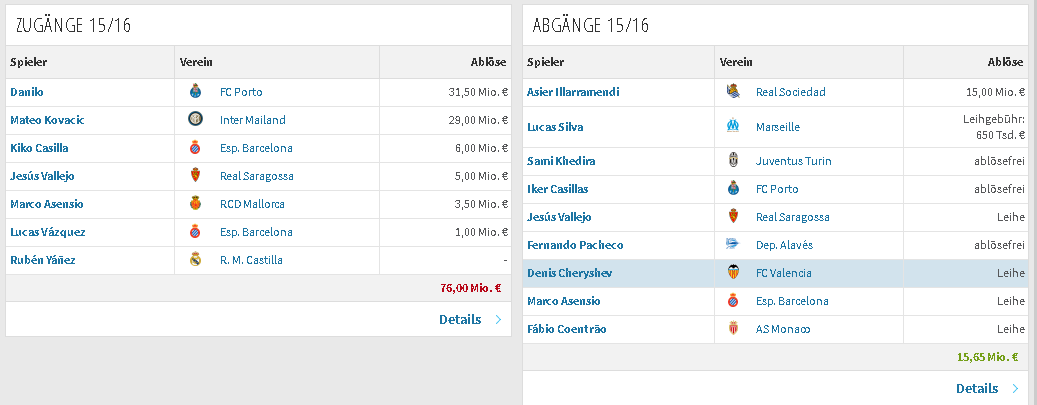The image size is (1037, 405).
Task: Click the FC Porto crest beside Danilo
Action: pyautogui.click(x=194, y=92)
